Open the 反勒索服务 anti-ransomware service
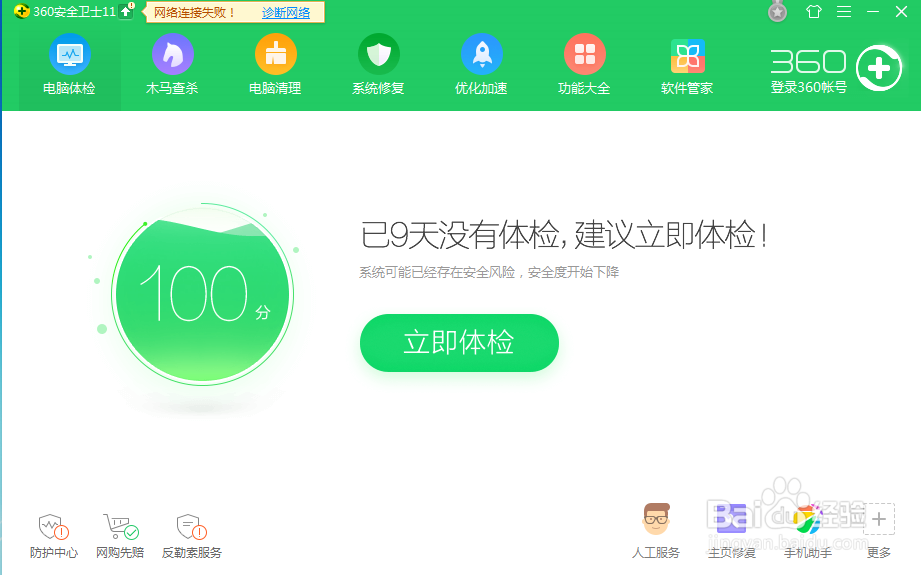 tap(191, 536)
